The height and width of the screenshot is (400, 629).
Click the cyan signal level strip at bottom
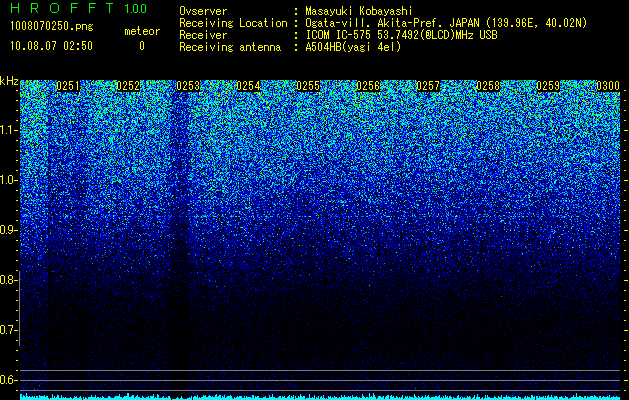[x=321, y=396]
